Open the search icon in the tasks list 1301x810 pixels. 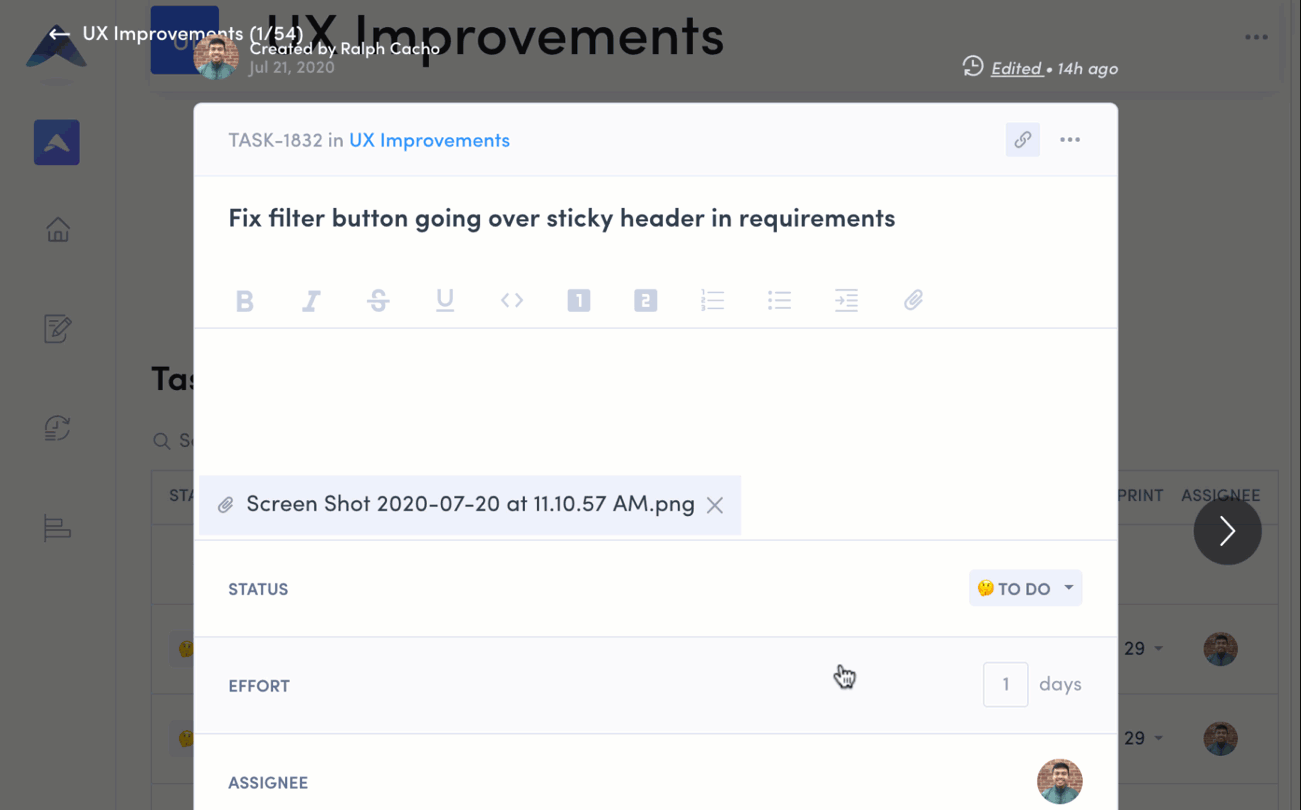click(x=161, y=441)
